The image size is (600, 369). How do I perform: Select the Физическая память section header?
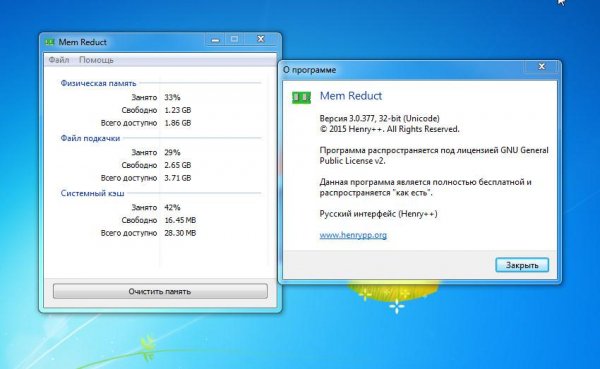tap(98, 83)
